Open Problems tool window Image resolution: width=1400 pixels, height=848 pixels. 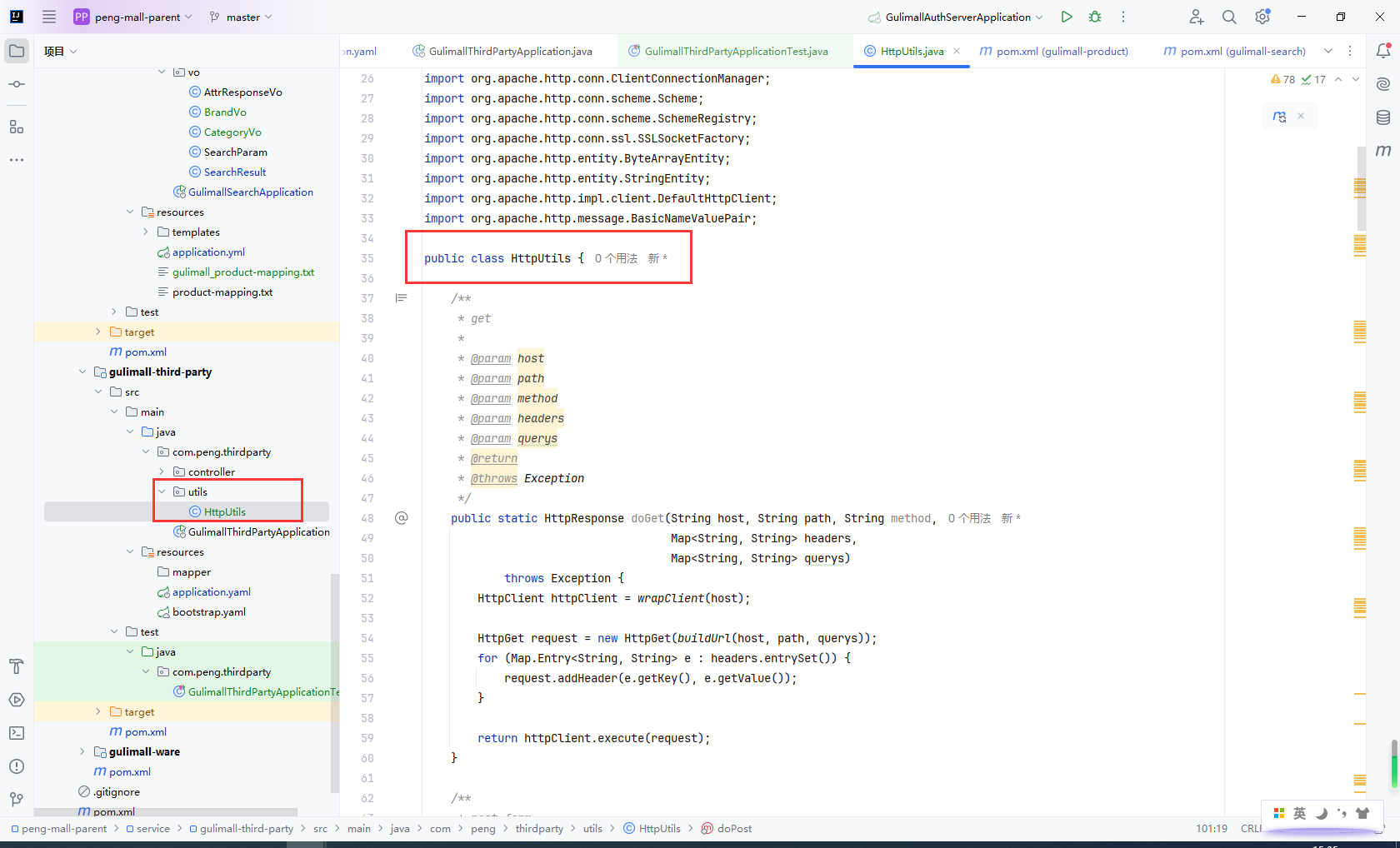(17, 766)
